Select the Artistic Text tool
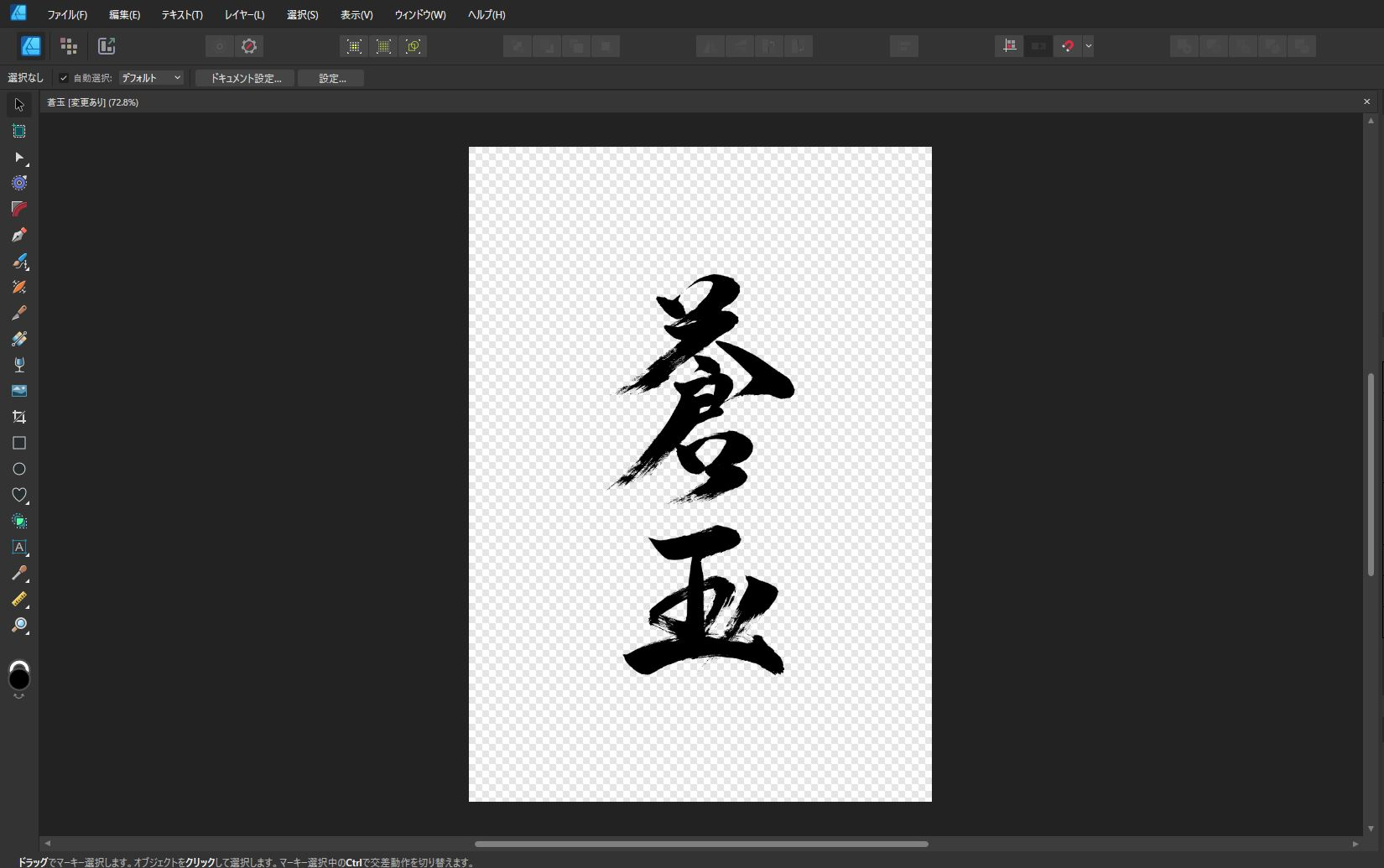Screen dimensions: 1384x868 [x=19, y=547]
